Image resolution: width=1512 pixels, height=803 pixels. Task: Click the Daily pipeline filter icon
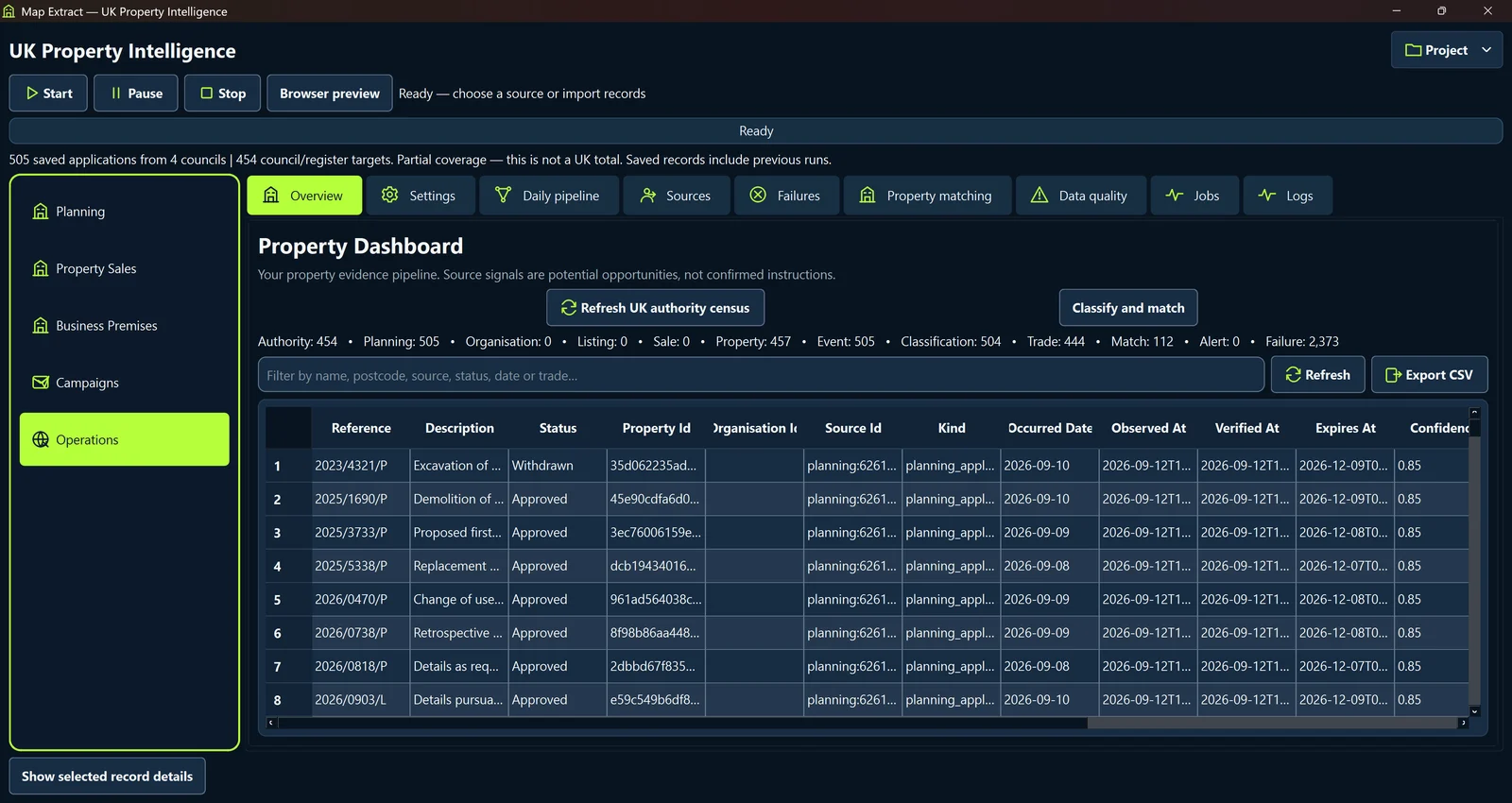coord(503,195)
